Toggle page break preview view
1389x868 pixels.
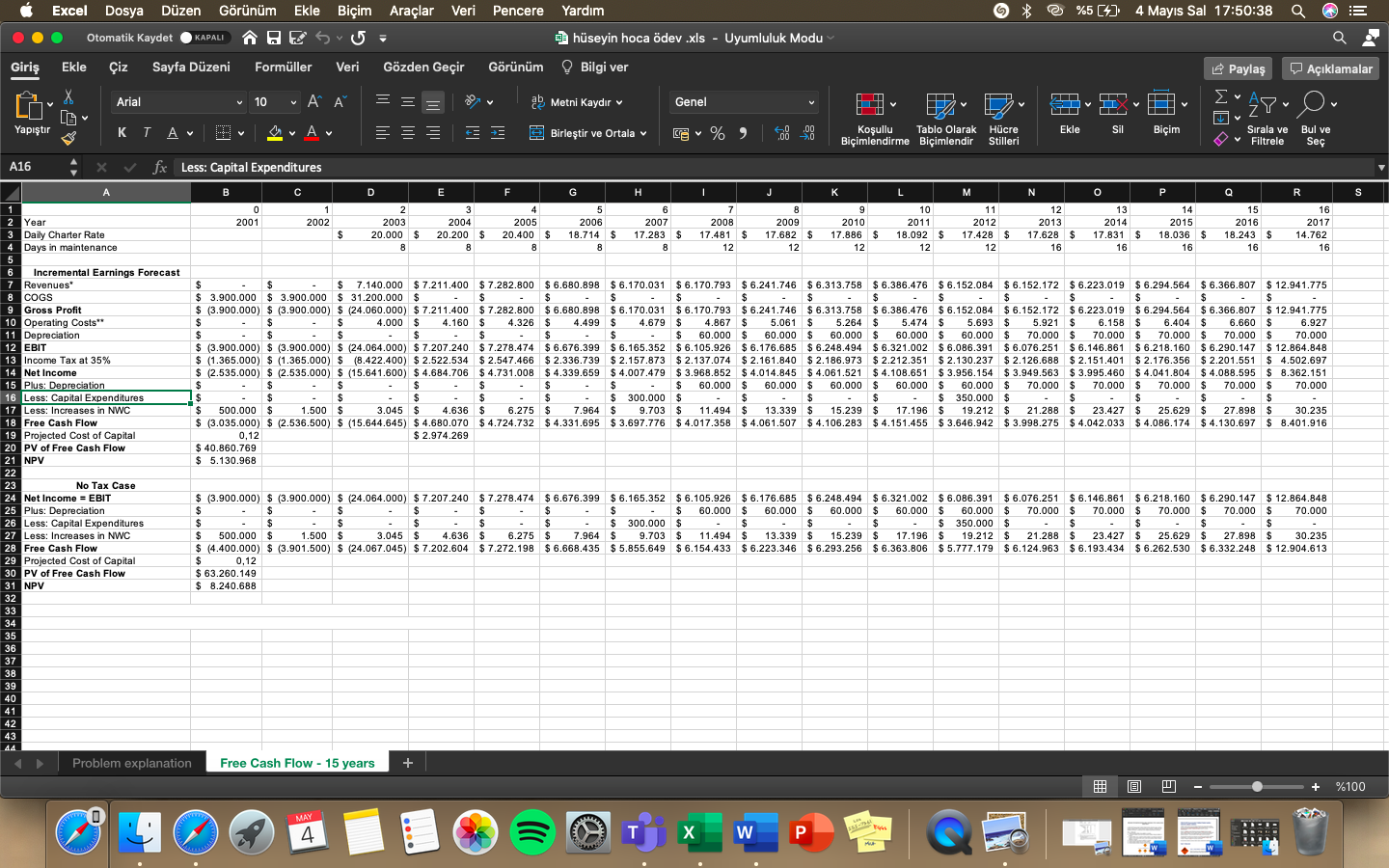[x=1169, y=786]
